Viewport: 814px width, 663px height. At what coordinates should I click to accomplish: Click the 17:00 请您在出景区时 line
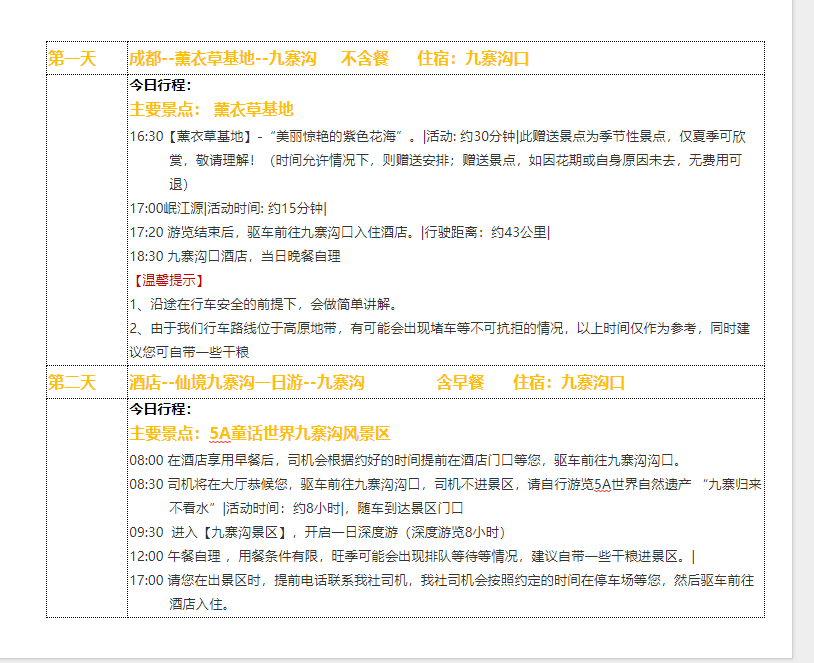(441, 580)
